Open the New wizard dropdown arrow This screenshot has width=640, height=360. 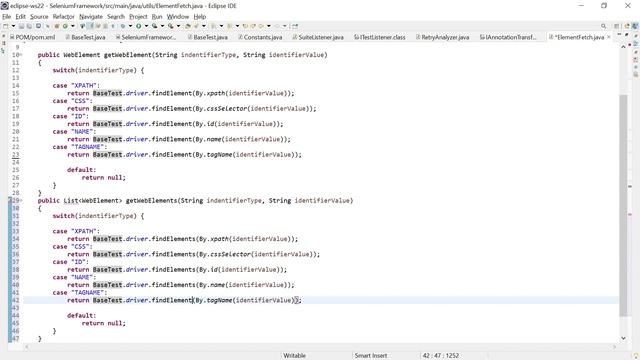tap(13, 26)
